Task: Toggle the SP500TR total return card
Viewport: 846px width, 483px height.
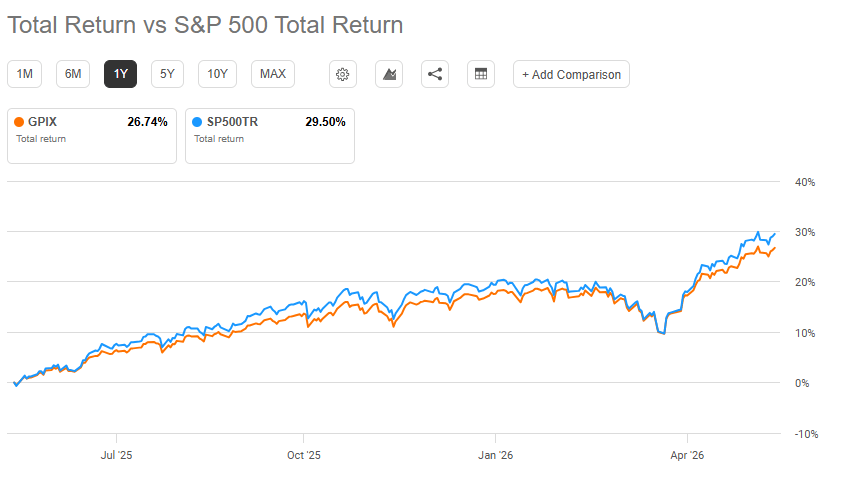Action: point(270,136)
